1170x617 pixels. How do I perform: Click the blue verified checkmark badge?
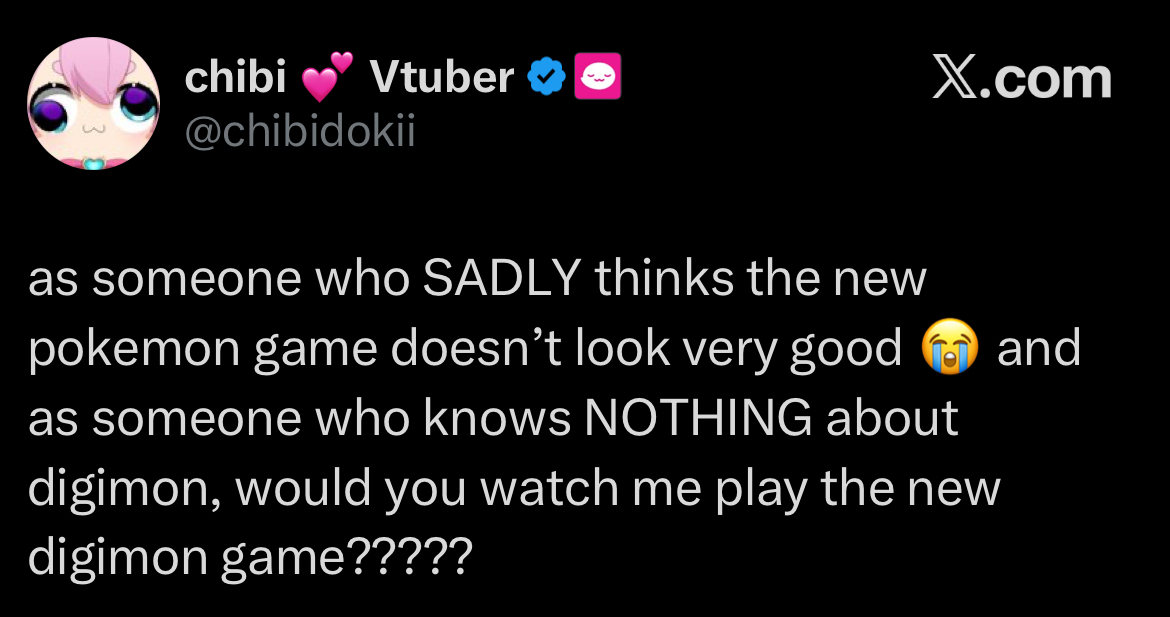coord(546,77)
